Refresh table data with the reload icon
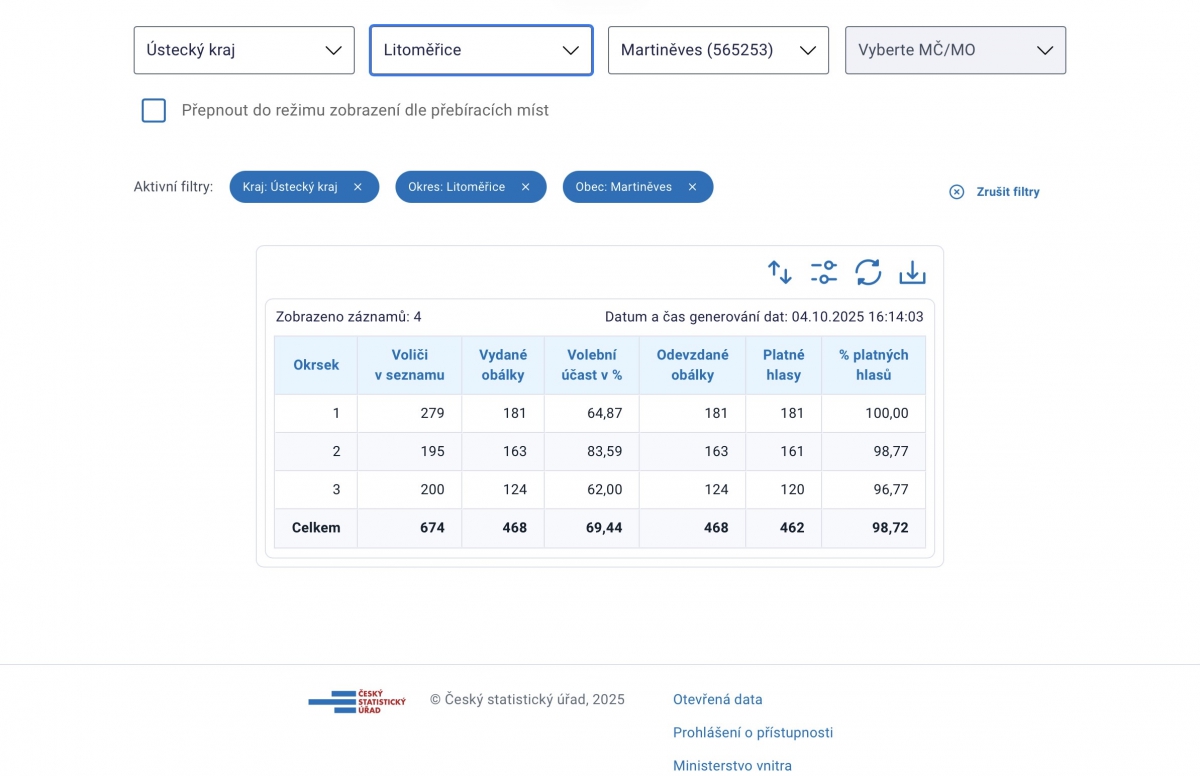 click(868, 272)
